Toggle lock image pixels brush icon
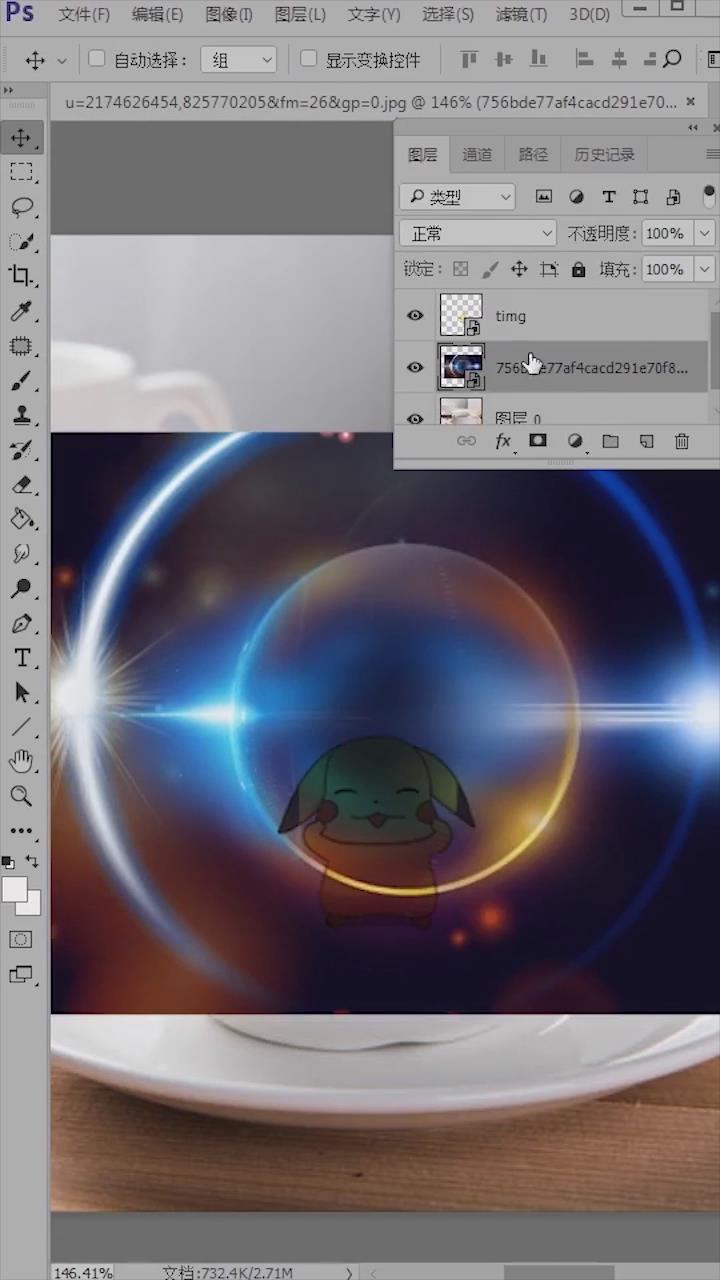Screen dimensions: 720x1280 (x=490, y=269)
